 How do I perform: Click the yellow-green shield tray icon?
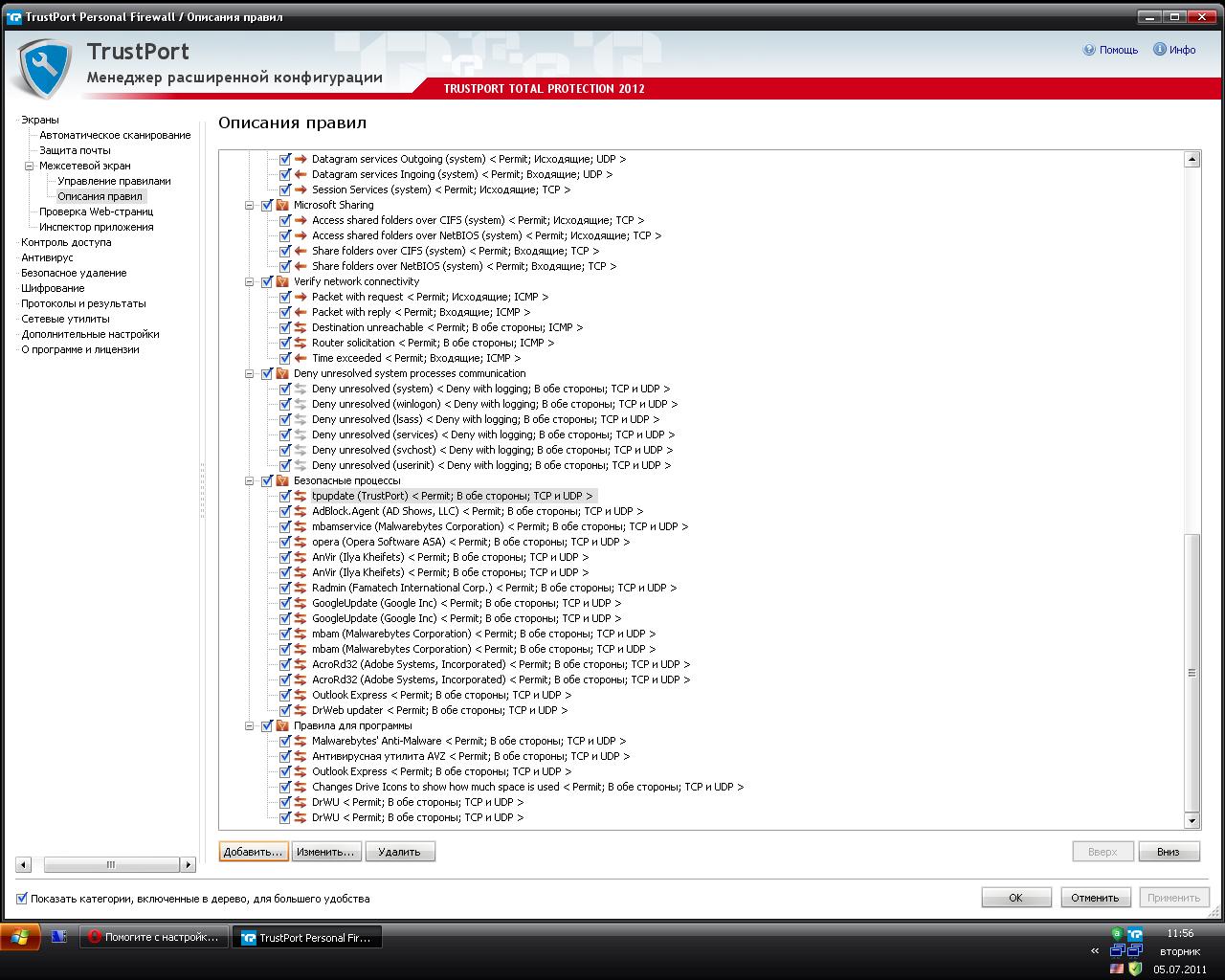coord(1135,969)
